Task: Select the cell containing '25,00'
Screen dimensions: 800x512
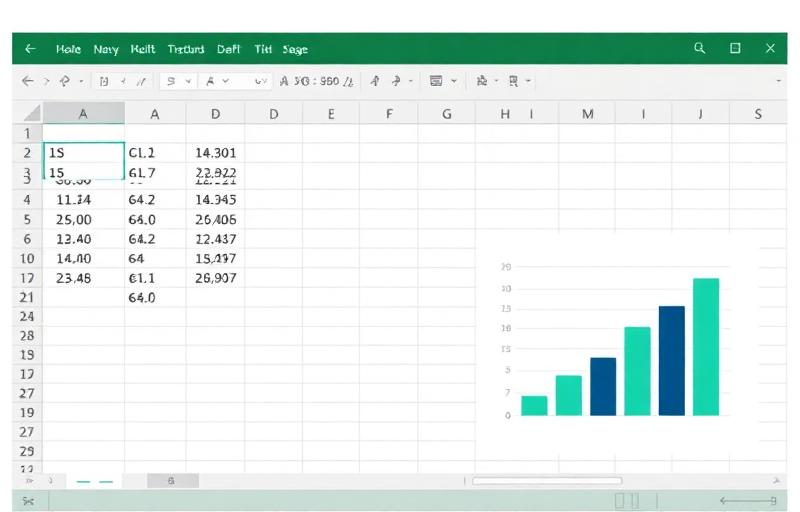Action: [84, 220]
